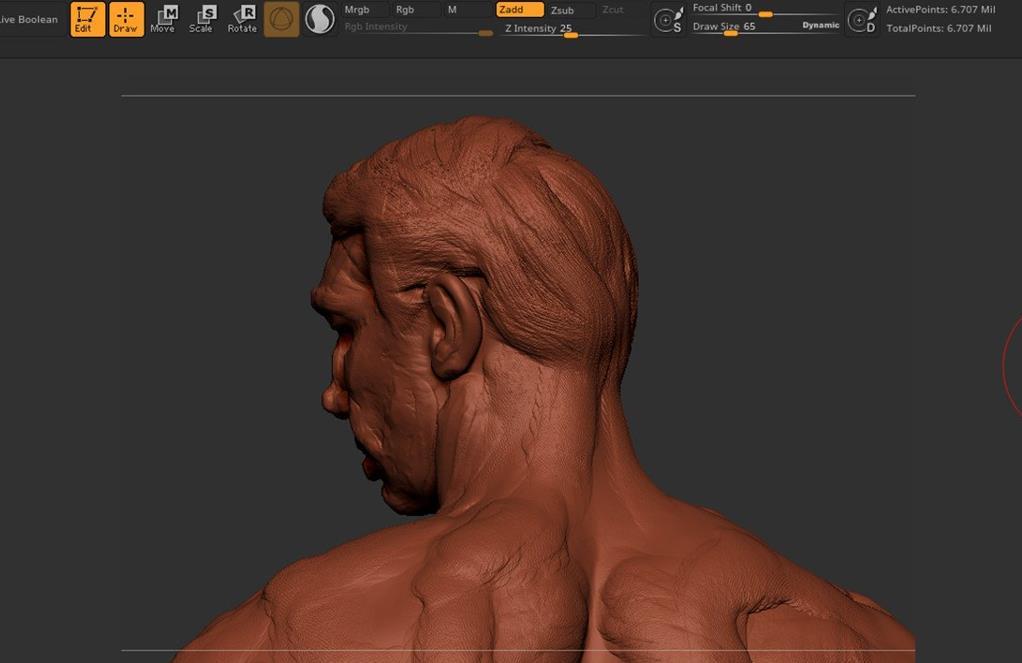This screenshot has width=1022, height=663.
Task: Enable Mrgb mode
Action: tap(357, 10)
